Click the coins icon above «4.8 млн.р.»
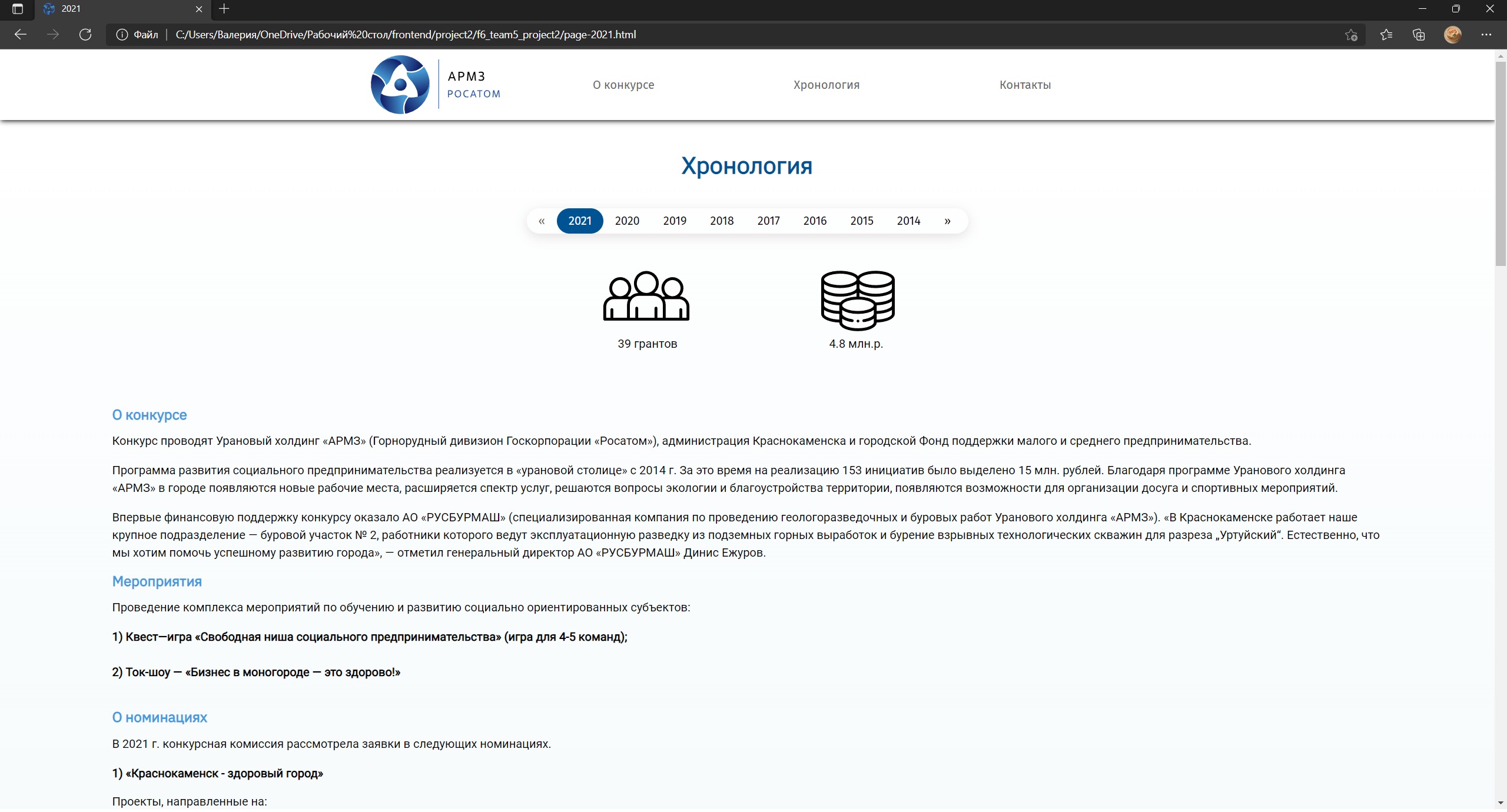1507x812 pixels. coord(857,300)
